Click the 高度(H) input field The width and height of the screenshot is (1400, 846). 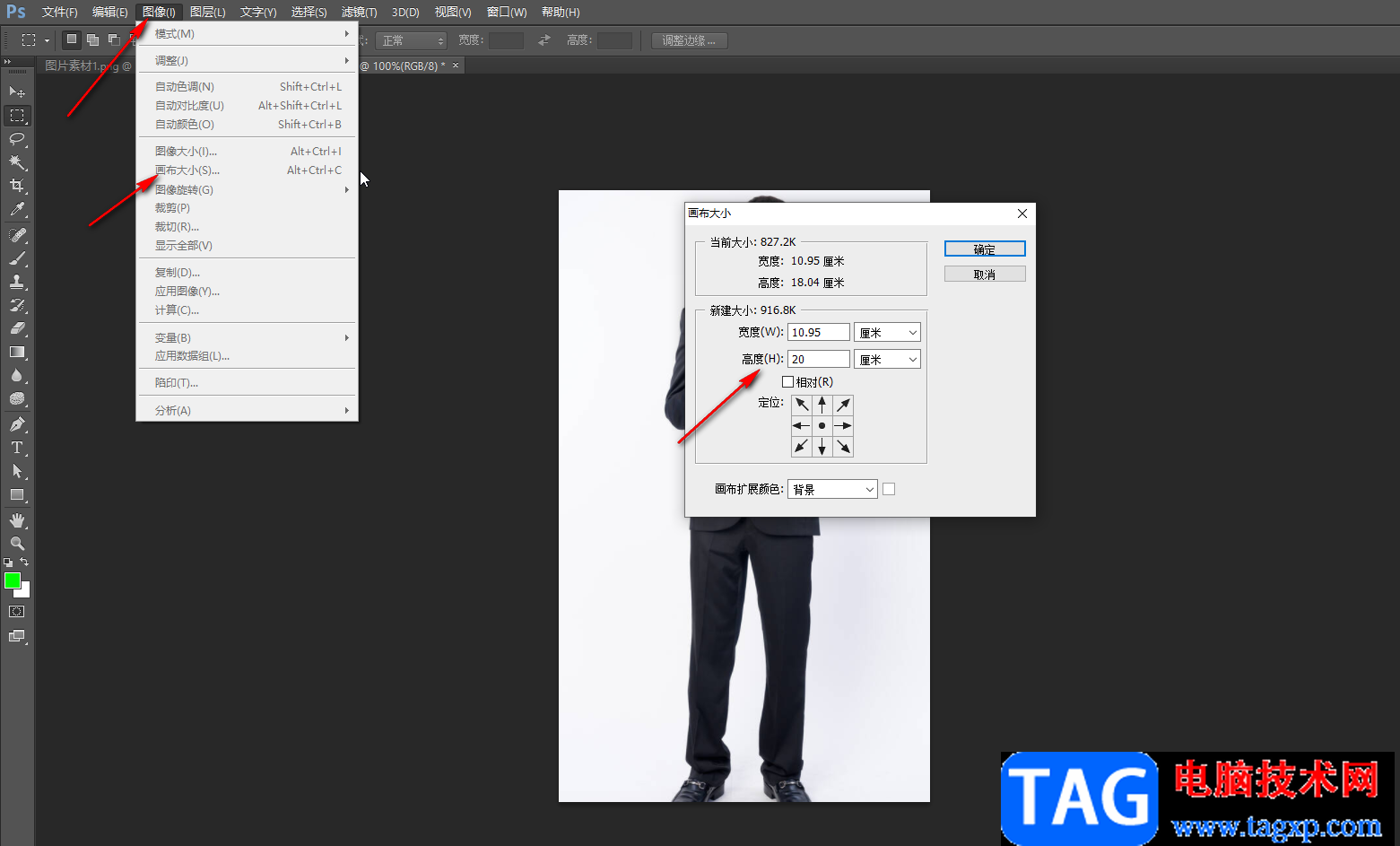[x=819, y=360]
